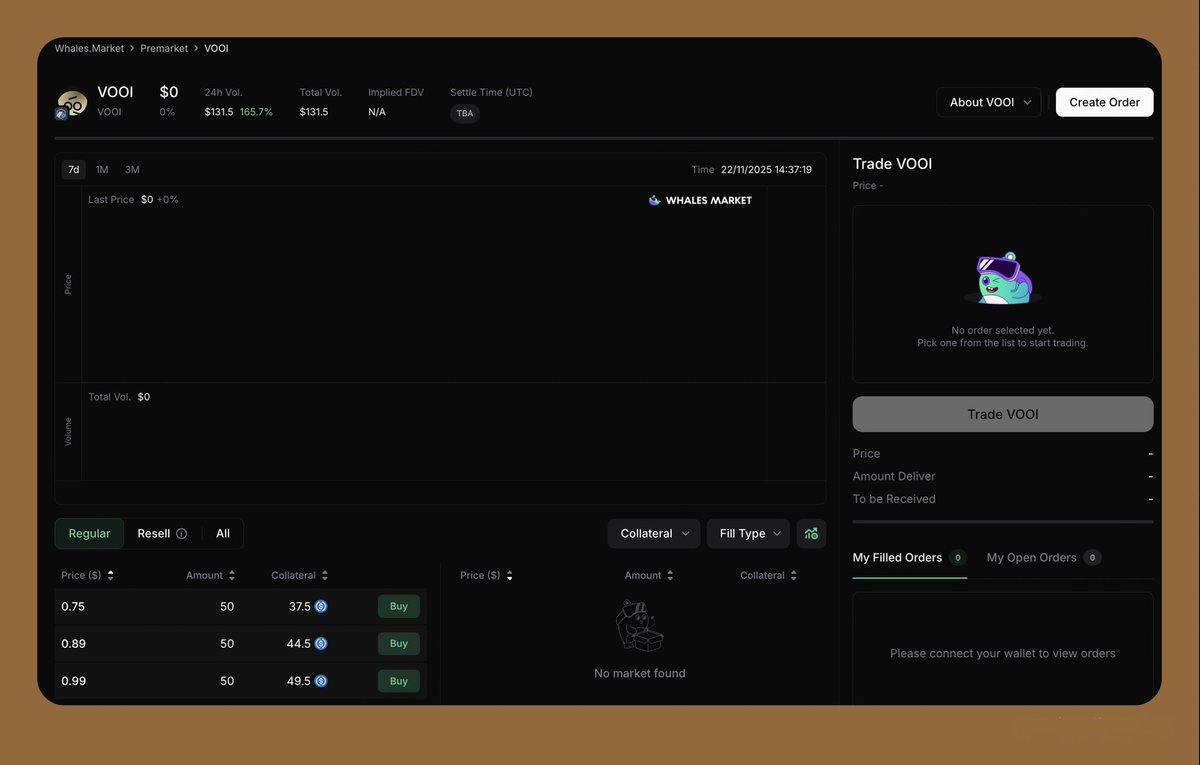Open the Fill Type filter dropdown
The height and width of the screenshot is (765, 1200).
point(749,534)
